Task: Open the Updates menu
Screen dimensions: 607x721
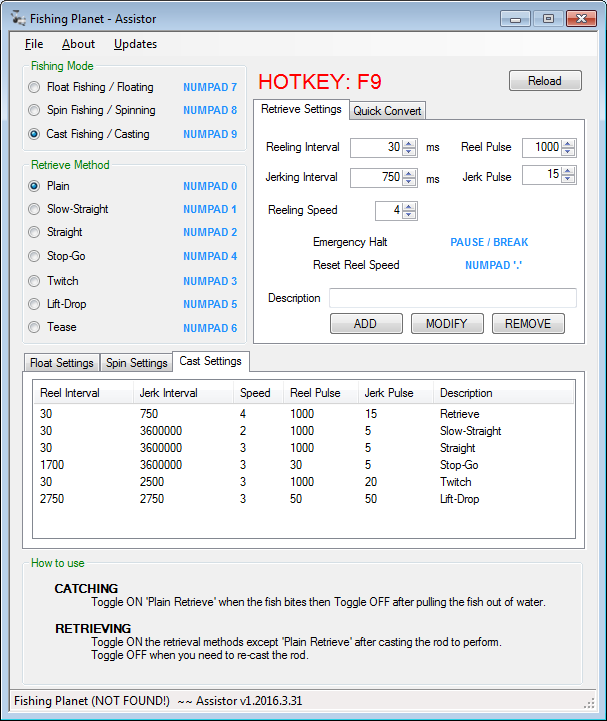Action: 135,44
